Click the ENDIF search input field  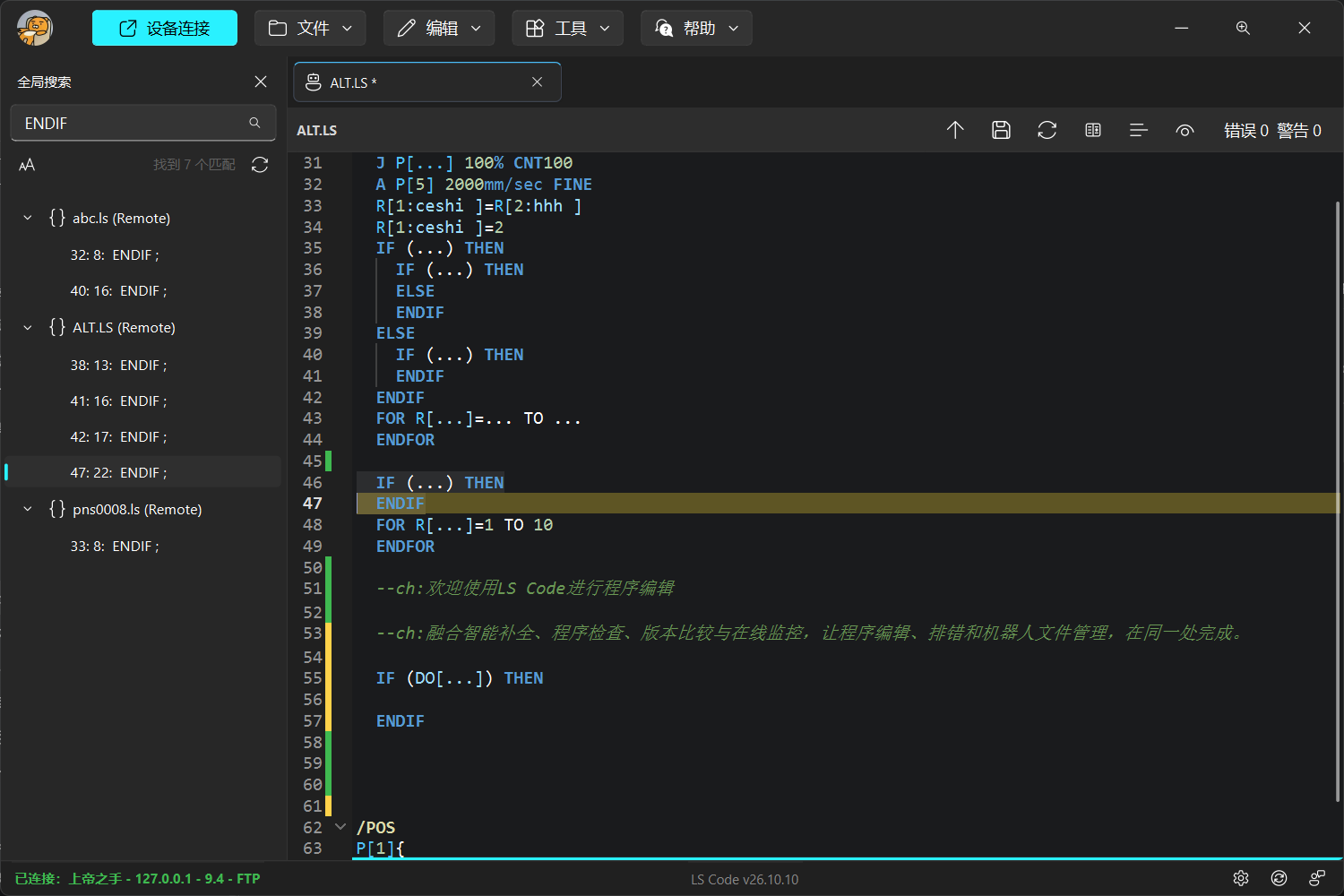(x=143, y=123)
